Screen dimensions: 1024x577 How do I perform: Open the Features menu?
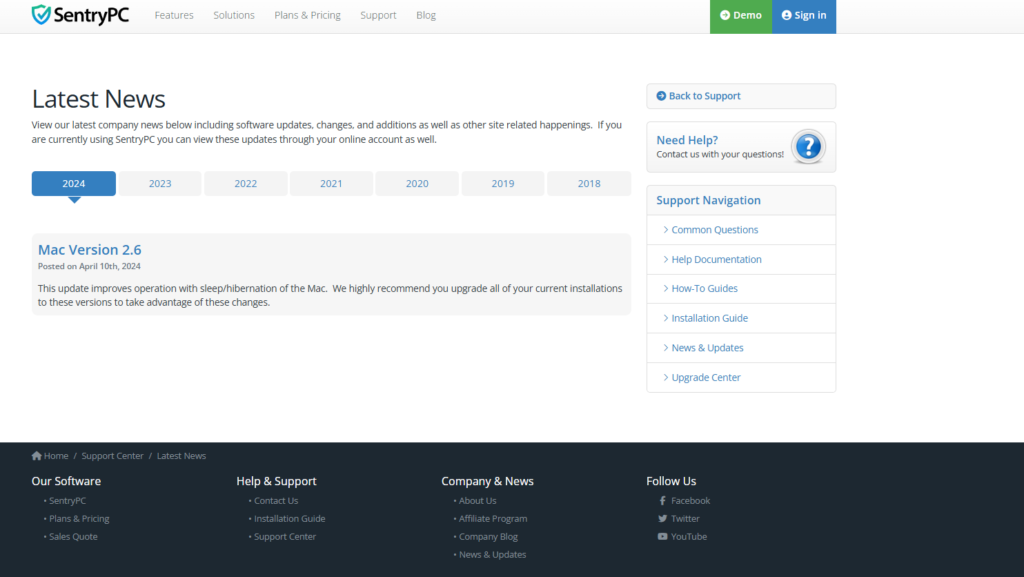pos(174,15)
